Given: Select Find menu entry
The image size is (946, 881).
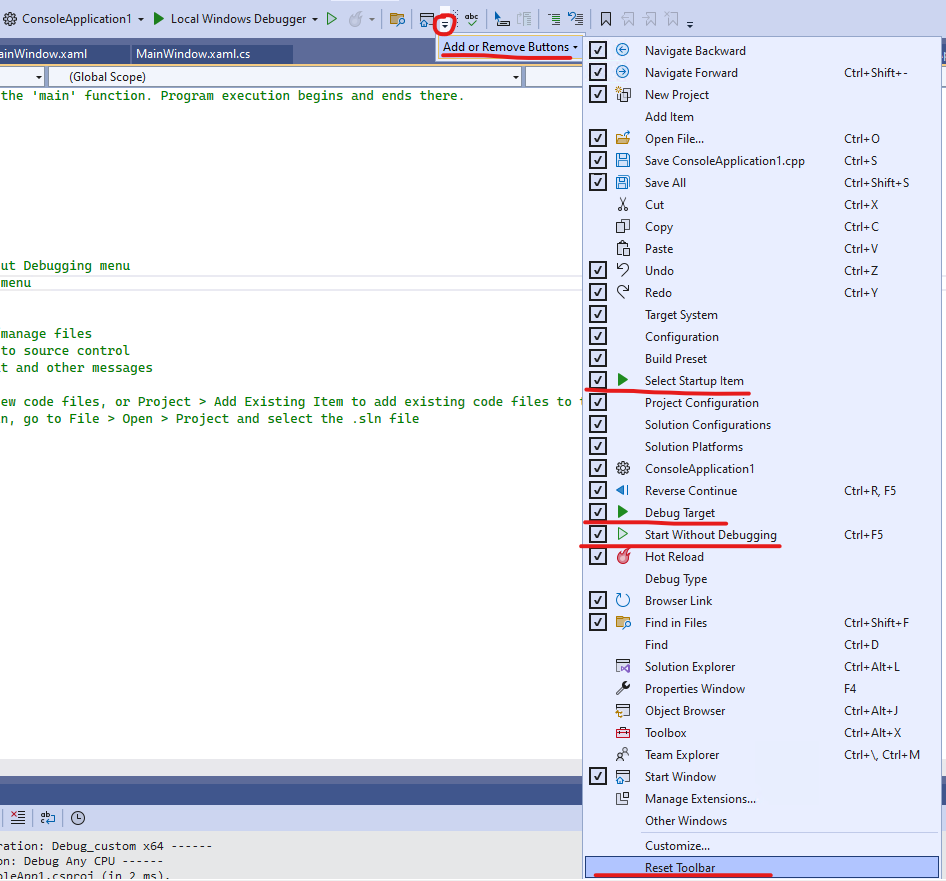Looking at the screenshot, I should 762,644.
